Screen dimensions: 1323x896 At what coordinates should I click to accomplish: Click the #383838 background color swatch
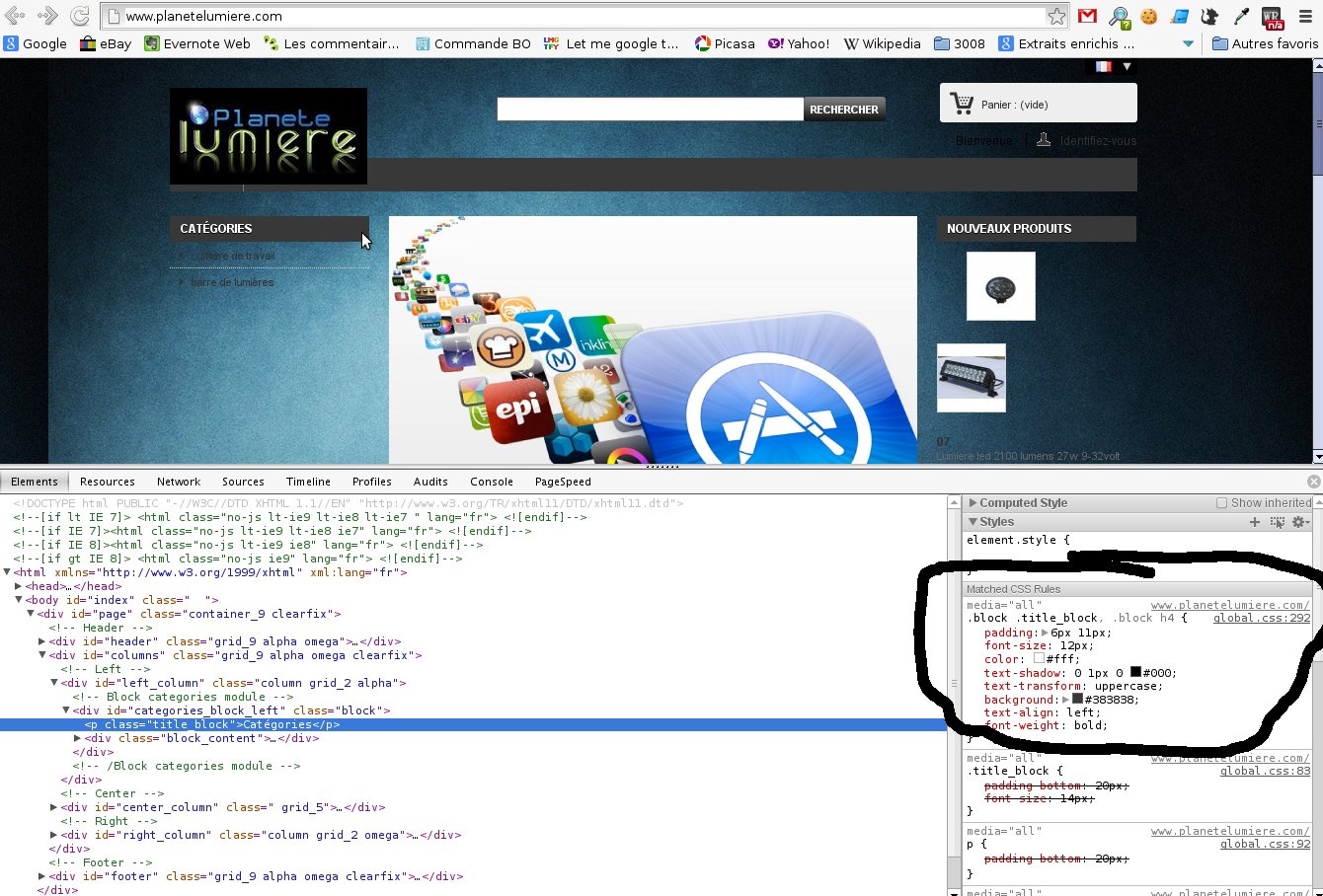point(1077,699)
